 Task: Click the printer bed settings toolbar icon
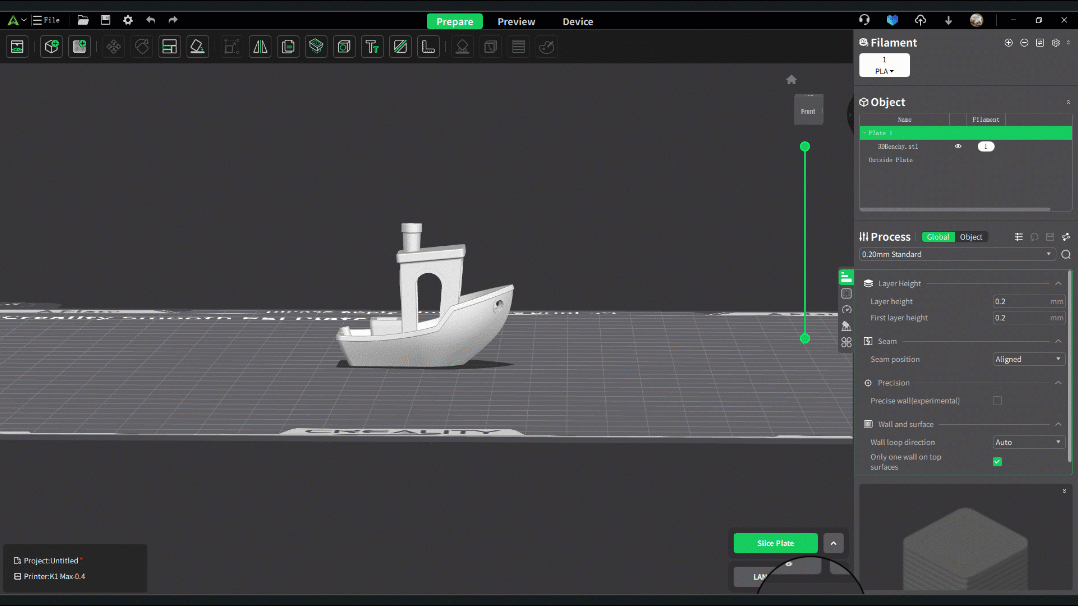click(17, 47)
